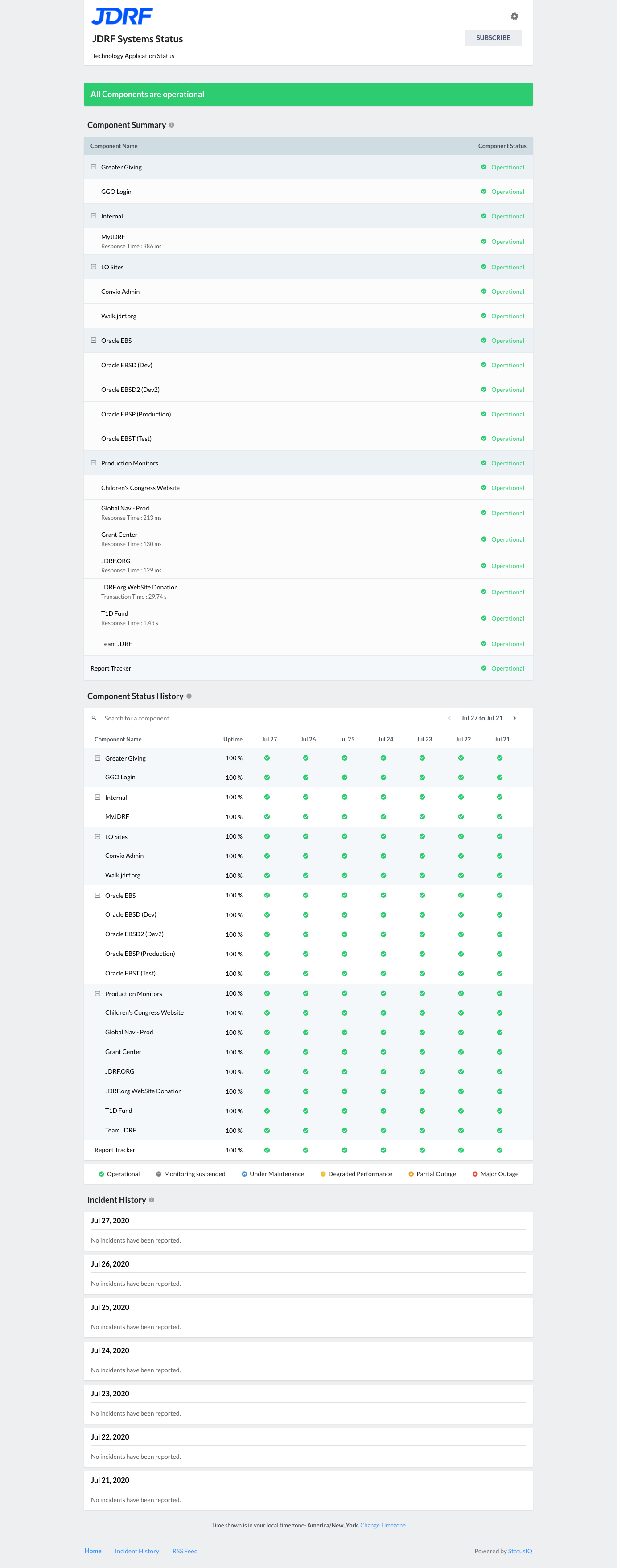
Task: Click Operational legend icon
Action: click(x=101, y=1174)
